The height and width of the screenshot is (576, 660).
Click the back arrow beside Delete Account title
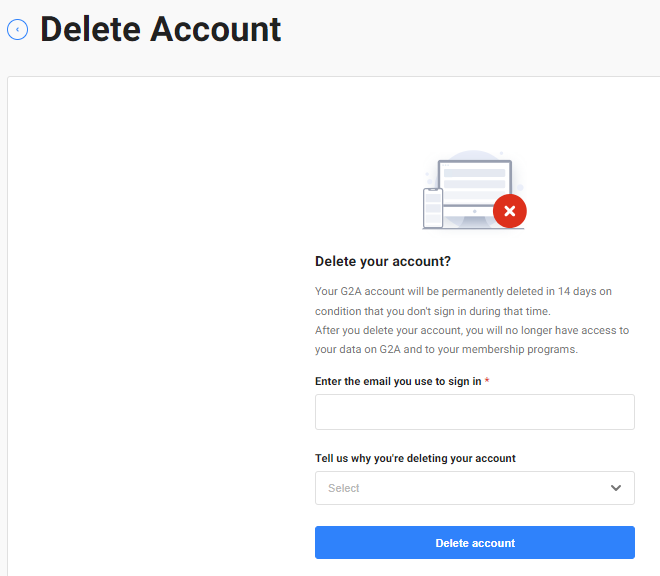click(x=17, y=30)
